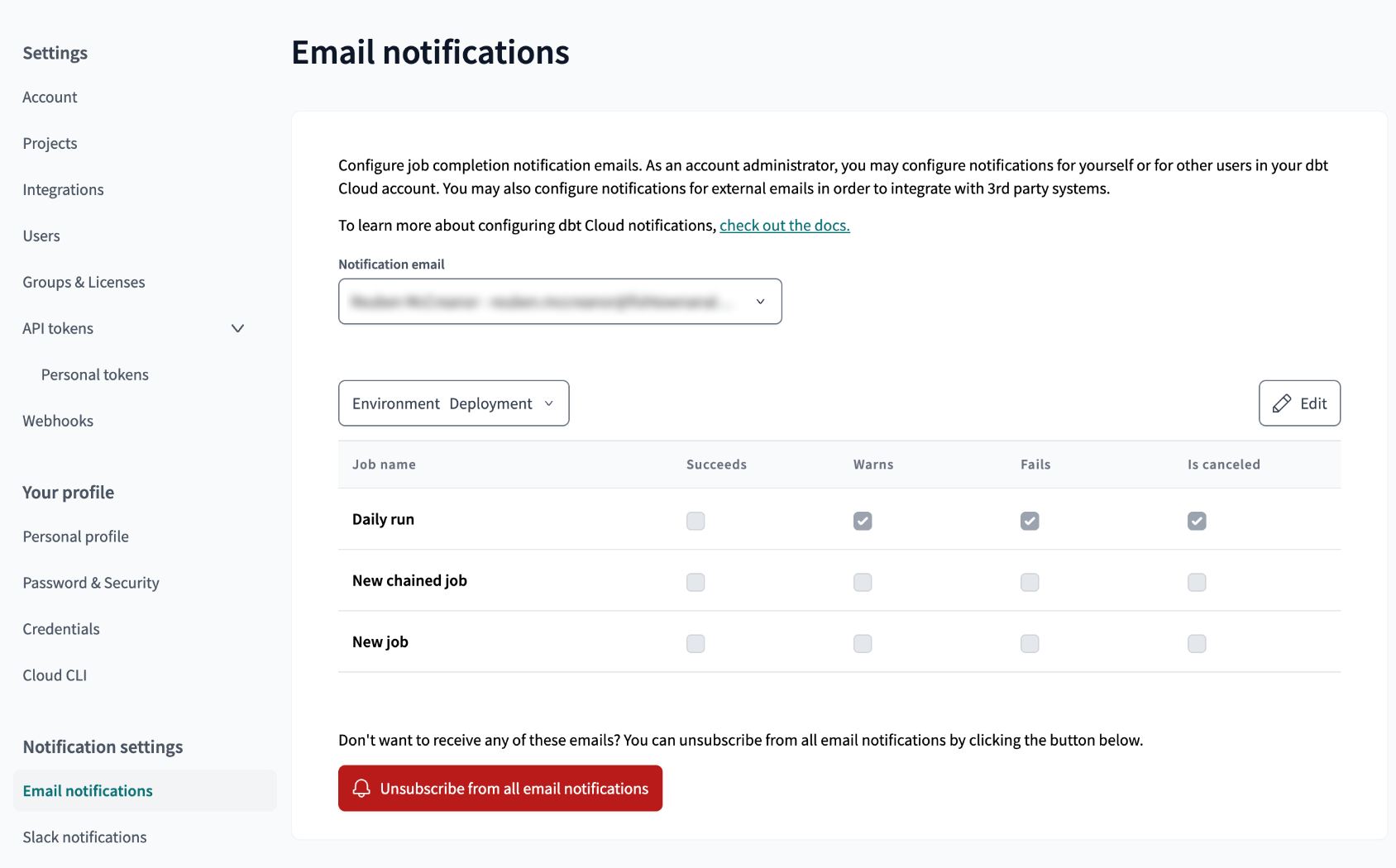Enable Succeeds notifications for Daily run
The image size is (1396, 868).
tap(696, 521)
